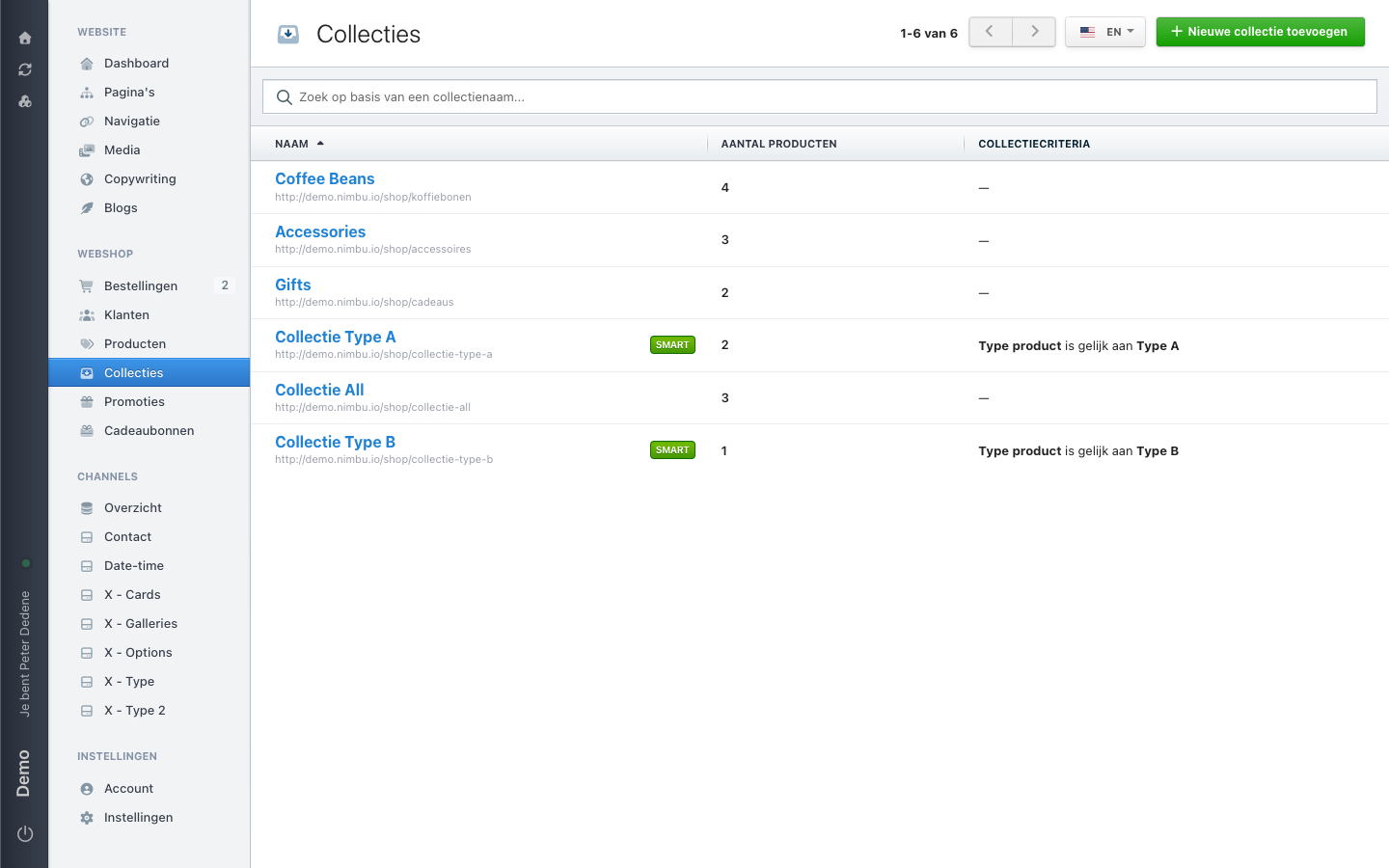The width and height of the screenshot is (1389, 868).
Task: Click SMART badge on Collectie Type A
Action: point(672,345)
